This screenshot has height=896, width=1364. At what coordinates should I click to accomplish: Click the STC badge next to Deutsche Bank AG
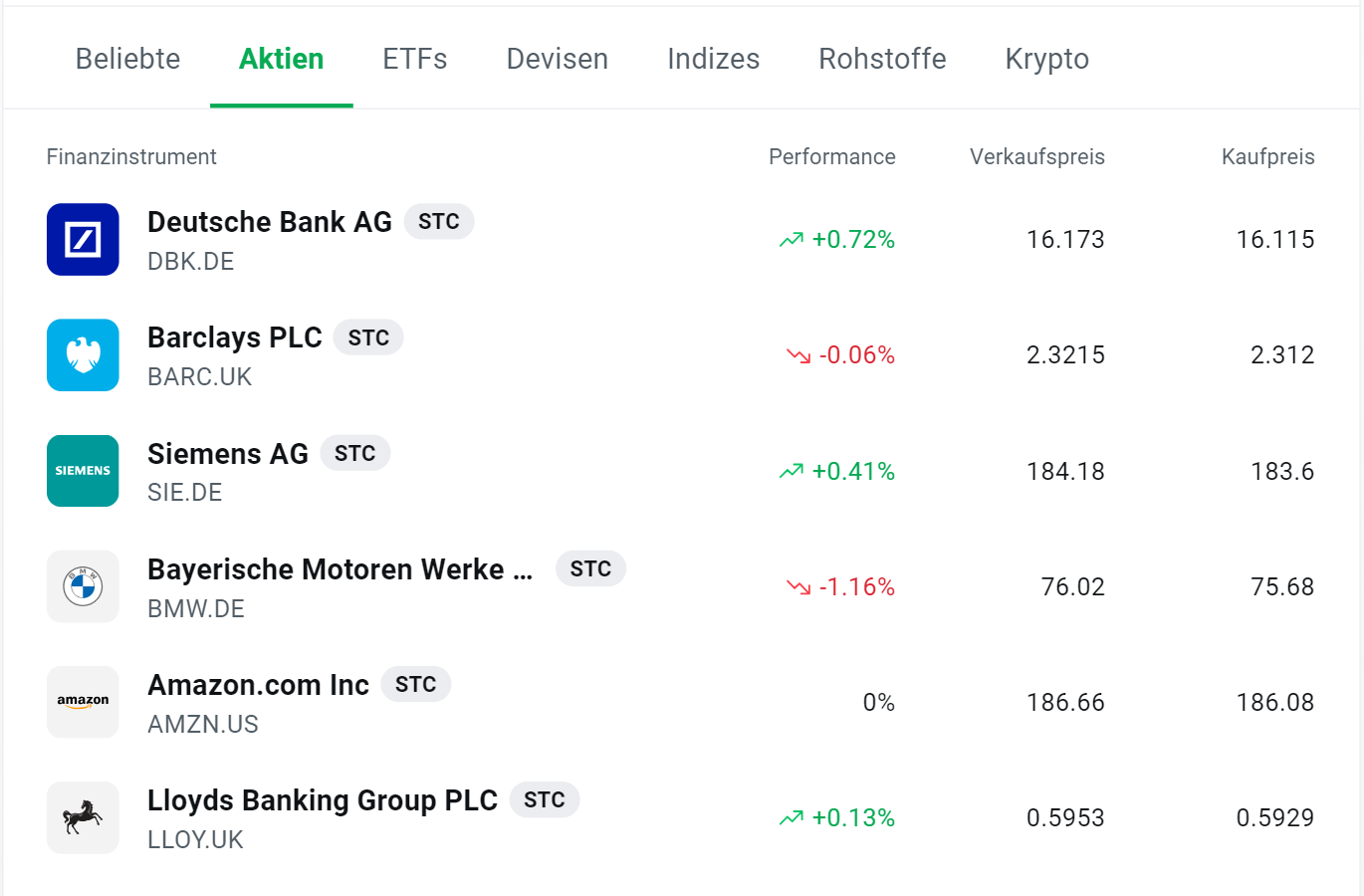point(439,221)
